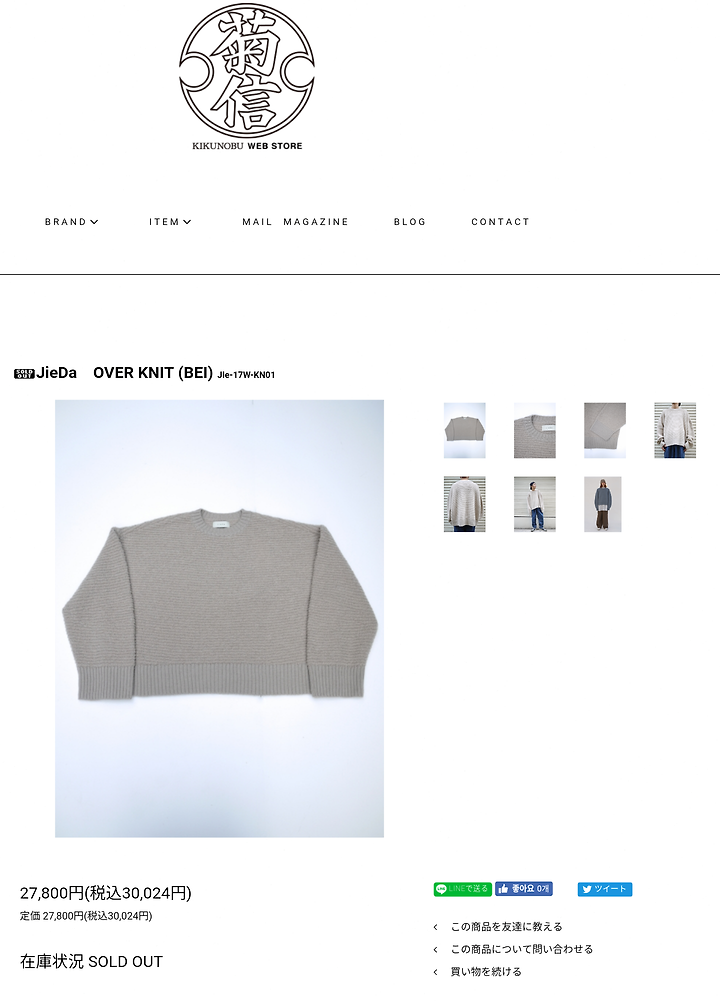Click the Twitter tweet button

coord(604,889)
